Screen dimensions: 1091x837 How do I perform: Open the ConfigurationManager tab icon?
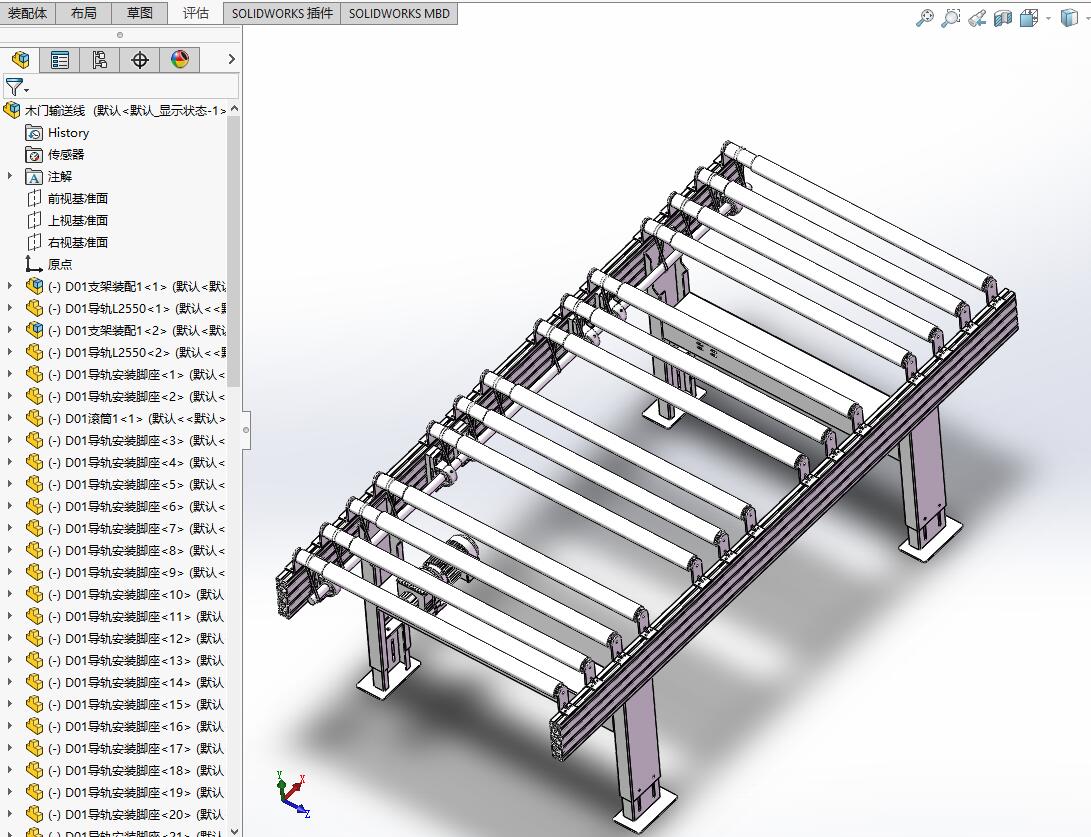pyautogui.click(x=99, y=60)
